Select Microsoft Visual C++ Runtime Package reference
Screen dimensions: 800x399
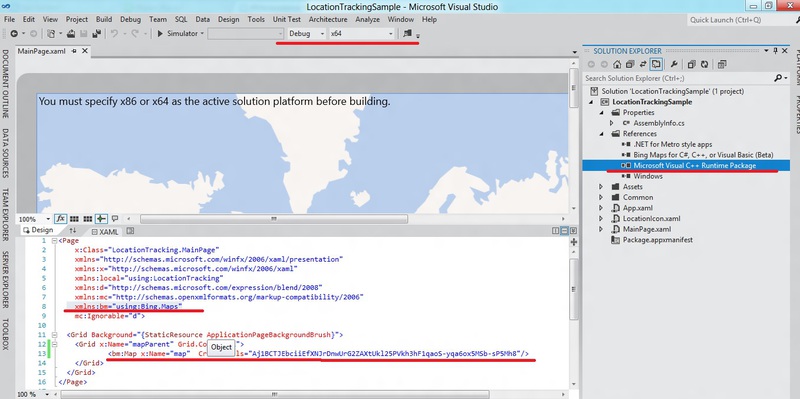point(694,165)
